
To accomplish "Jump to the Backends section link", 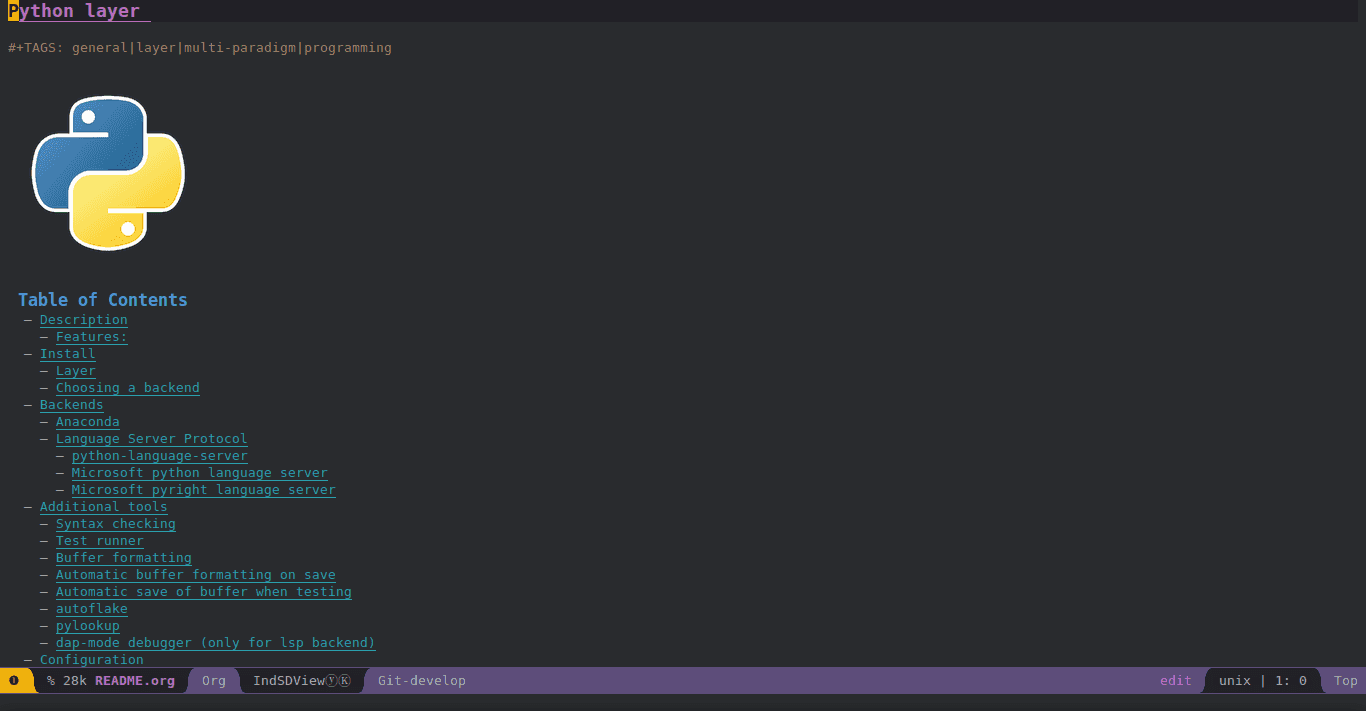I will click(x=72, y=405).
